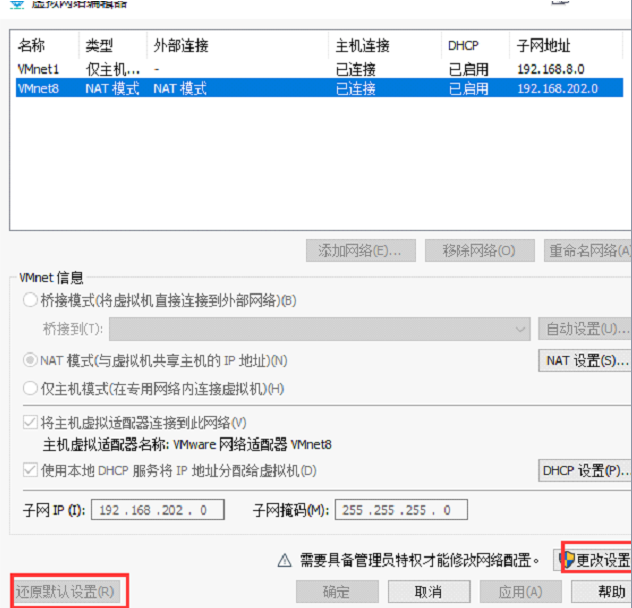Screen dimensions: 632x608
Task: Click subnet address 192.168.202.0 cell
Action: pyautogui.click(x=557, y=88)
